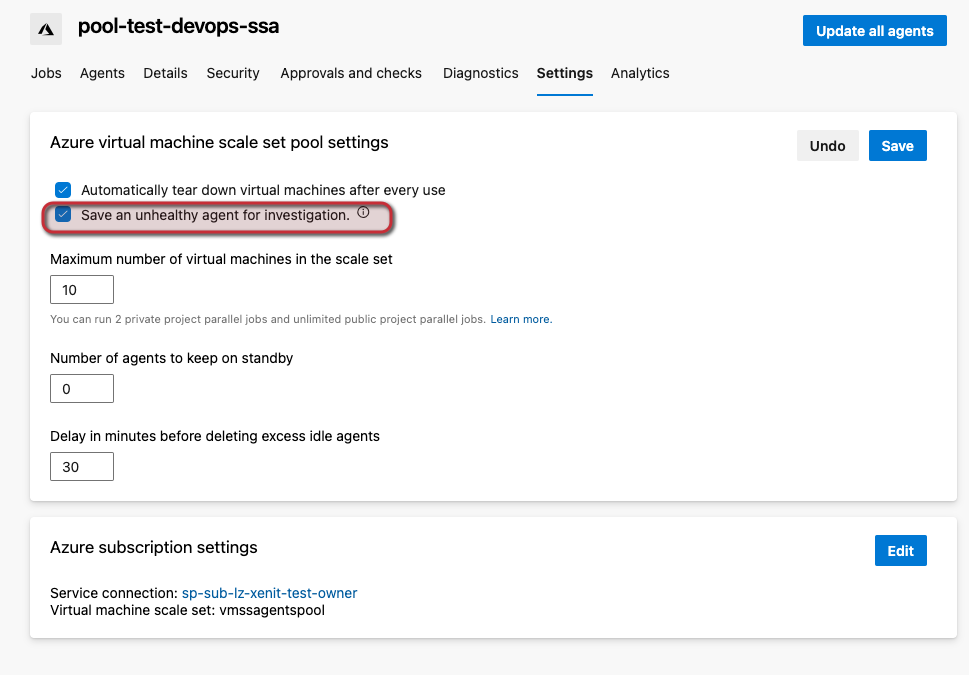Save the scale set pool settings

897,145
